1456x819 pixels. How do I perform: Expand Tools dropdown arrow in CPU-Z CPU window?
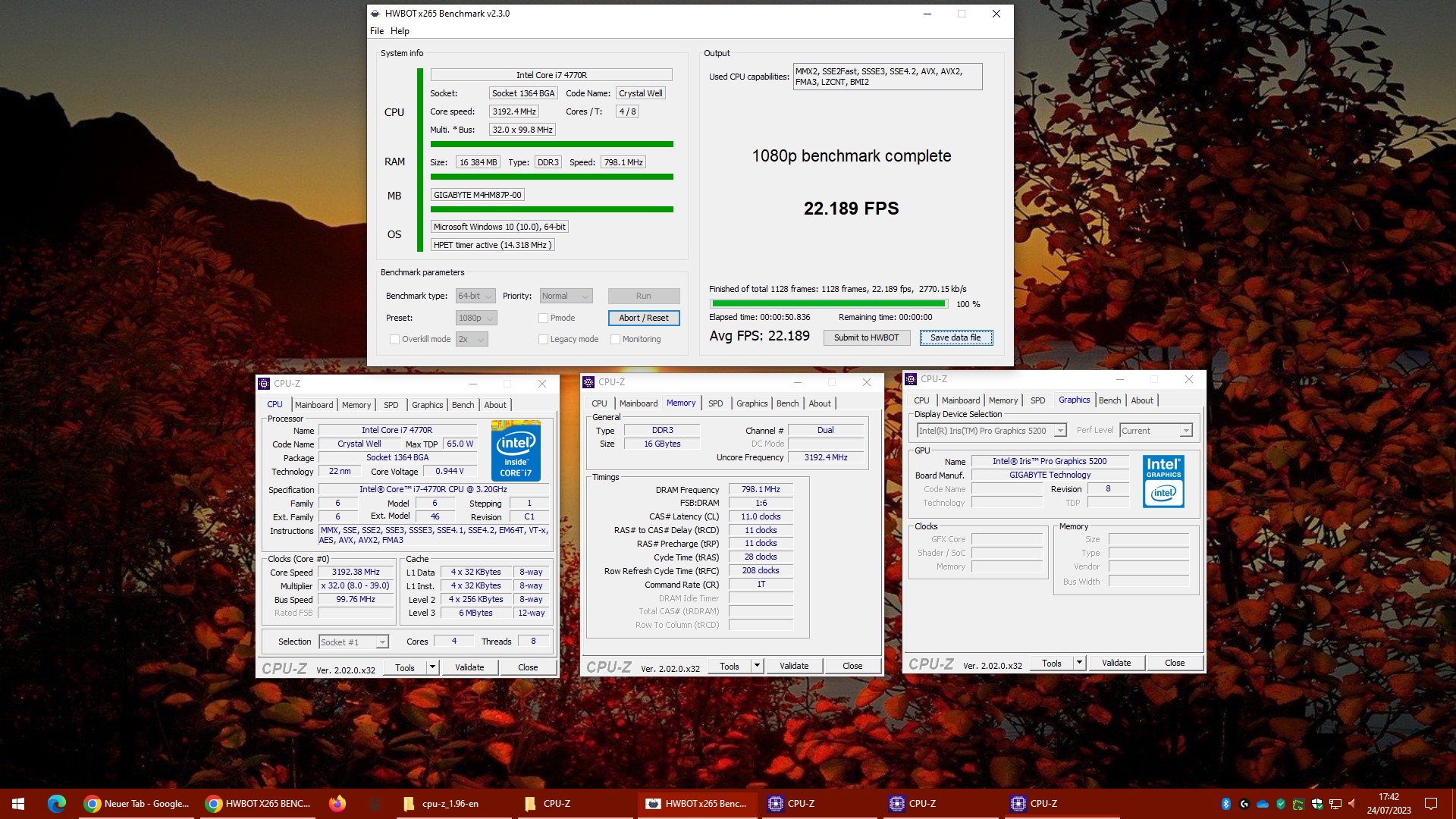(x=432, y=668)
